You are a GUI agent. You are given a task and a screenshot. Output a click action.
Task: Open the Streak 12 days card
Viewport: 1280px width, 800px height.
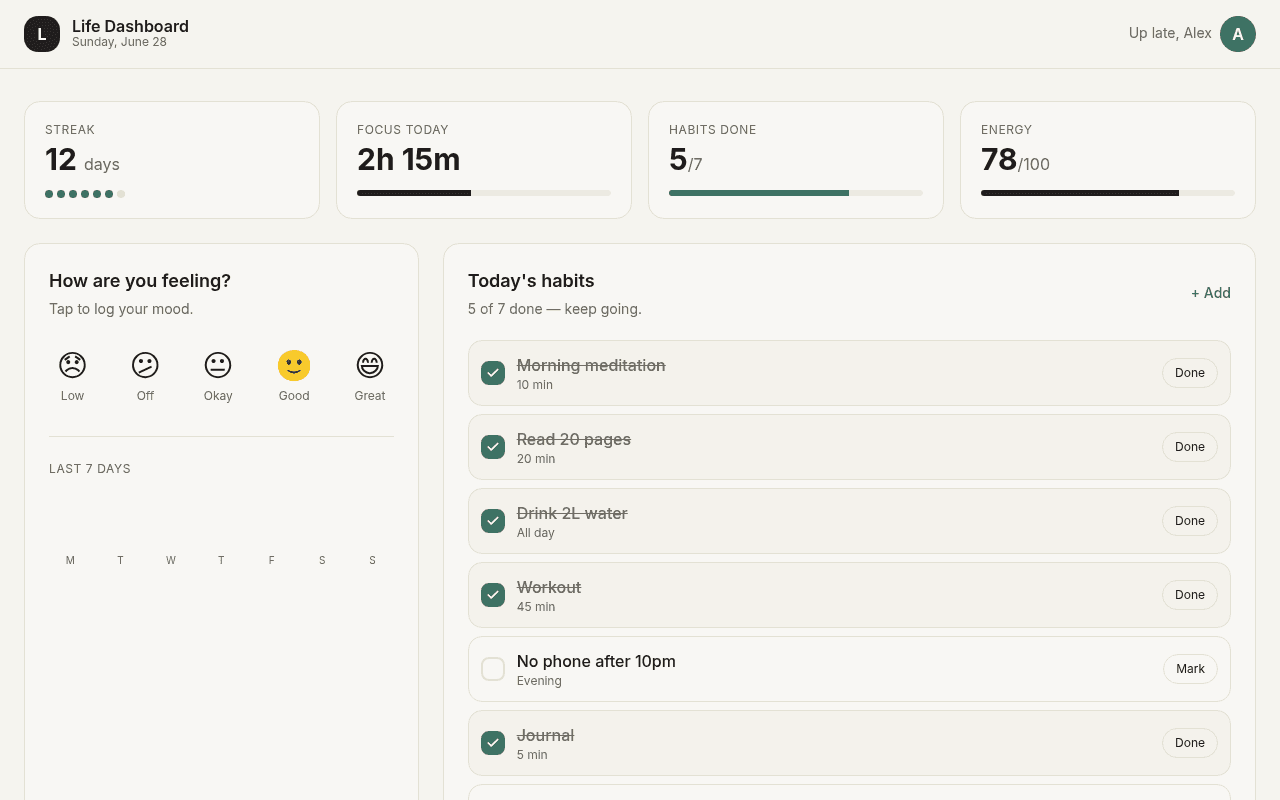(172, 160)
